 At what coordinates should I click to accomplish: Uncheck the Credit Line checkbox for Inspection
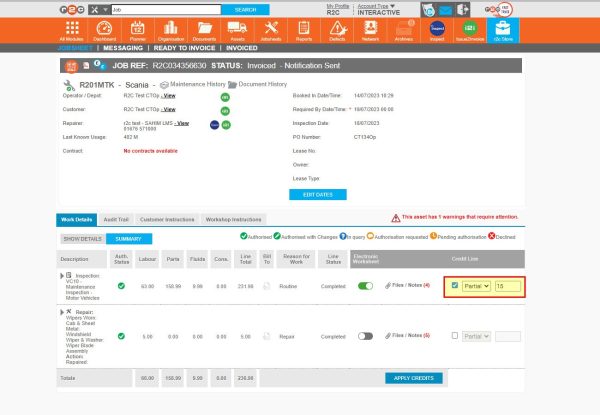tap(455, 285)
